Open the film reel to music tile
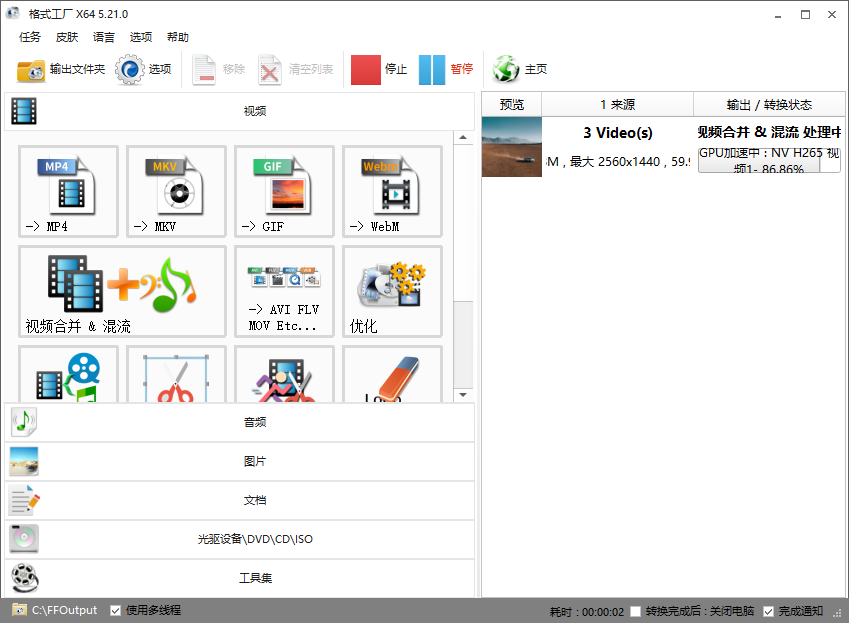849x623 pixels. tap(68, 375)
